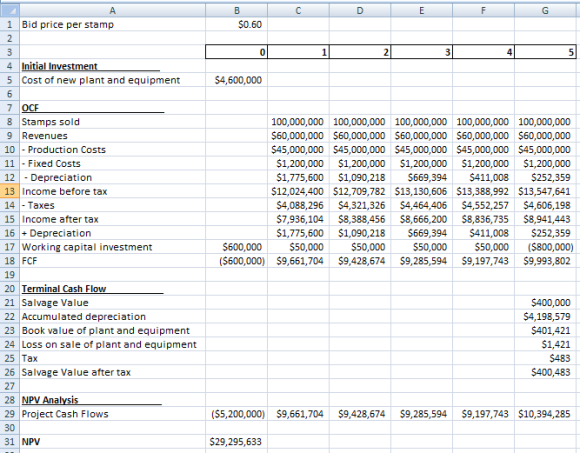Click the column D header
Viewport: 580px width, 453px height.
[360, 11]
